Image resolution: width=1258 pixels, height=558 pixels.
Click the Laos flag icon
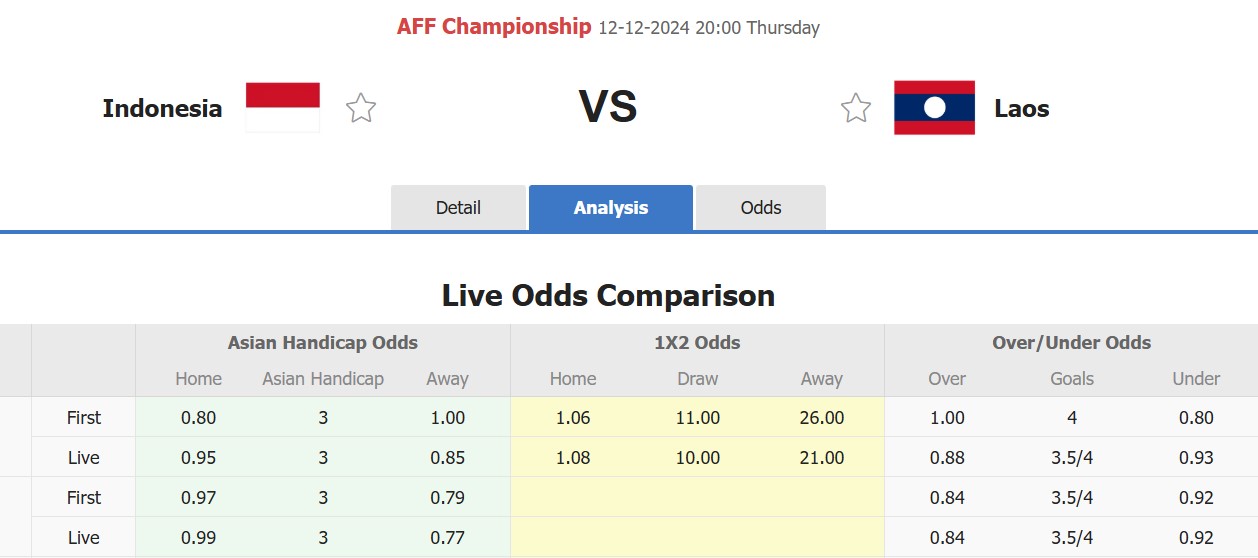coord(934,108)
